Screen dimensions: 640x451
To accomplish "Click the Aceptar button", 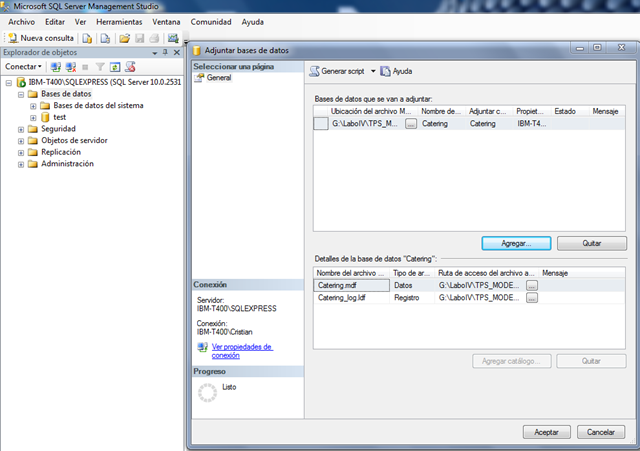I will tap(547, 432).
